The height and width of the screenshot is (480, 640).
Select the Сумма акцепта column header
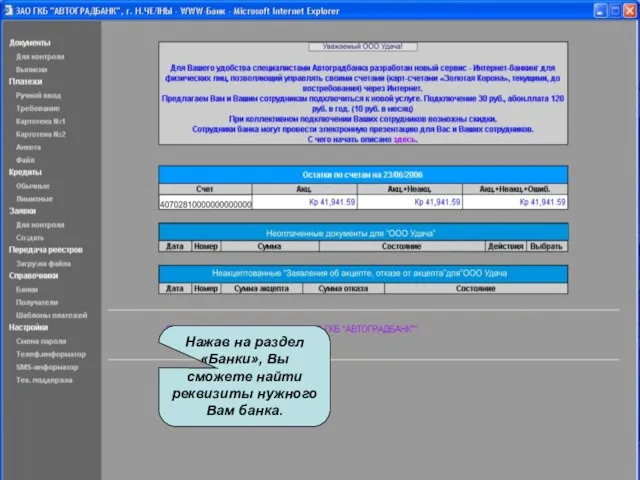coord(262,289)
